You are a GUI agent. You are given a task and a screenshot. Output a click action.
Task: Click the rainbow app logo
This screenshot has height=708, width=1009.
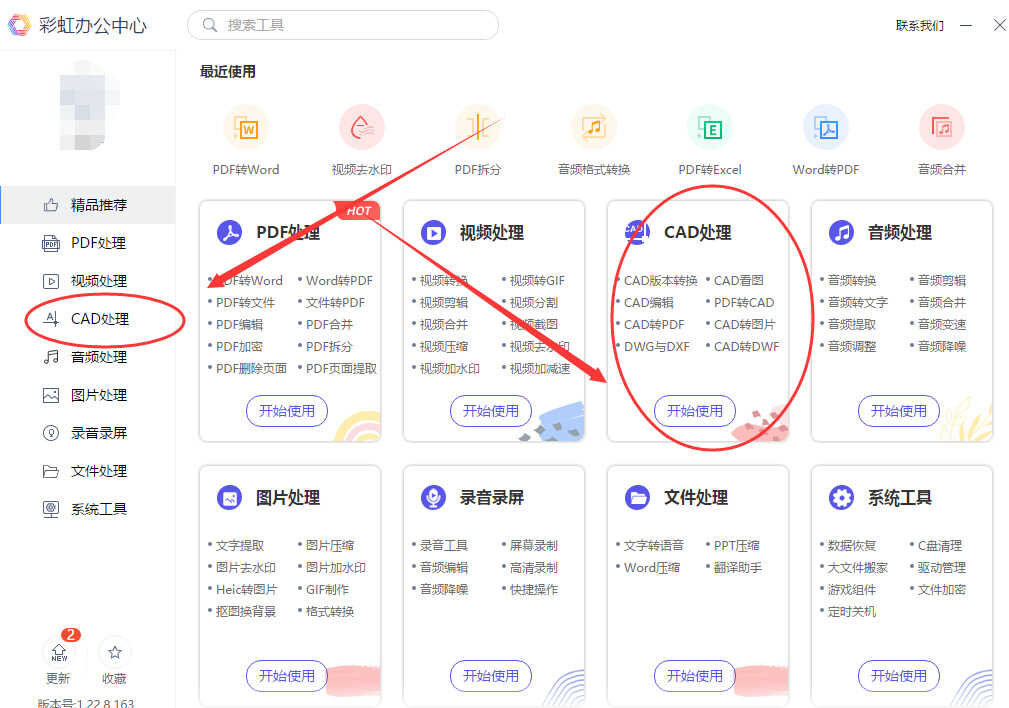click(19, 25)
